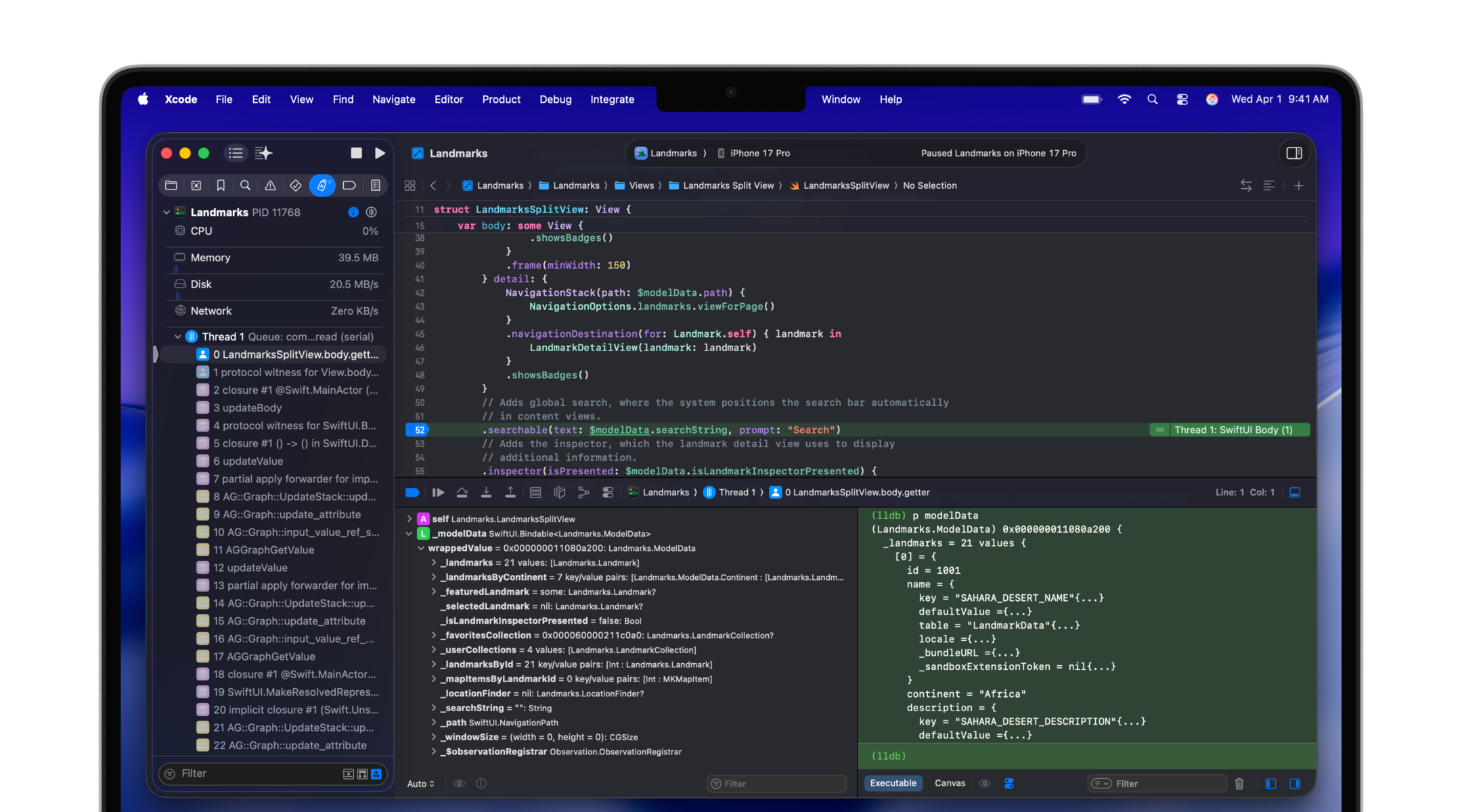1462x812 pixels.
Task: Collapse the wrappedValue variable tree
Action: pyautogui.click(x=421, y=548)
